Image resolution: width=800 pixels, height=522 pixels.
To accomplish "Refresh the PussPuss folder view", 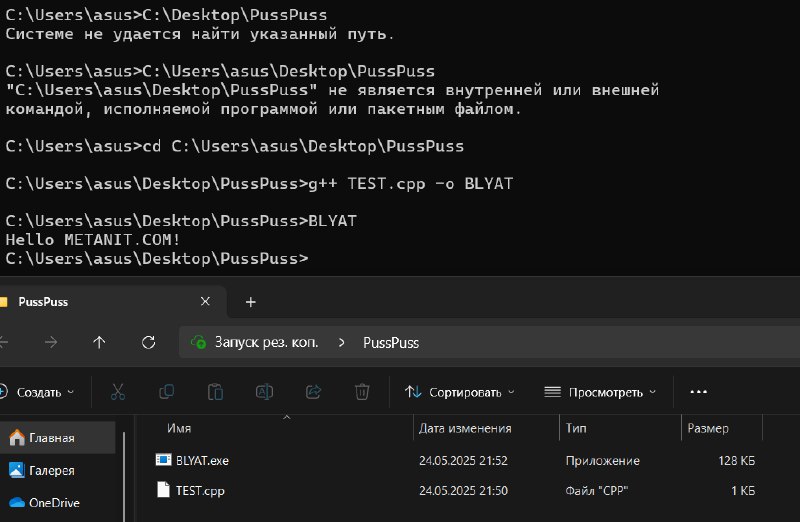I will coord(148,342).
